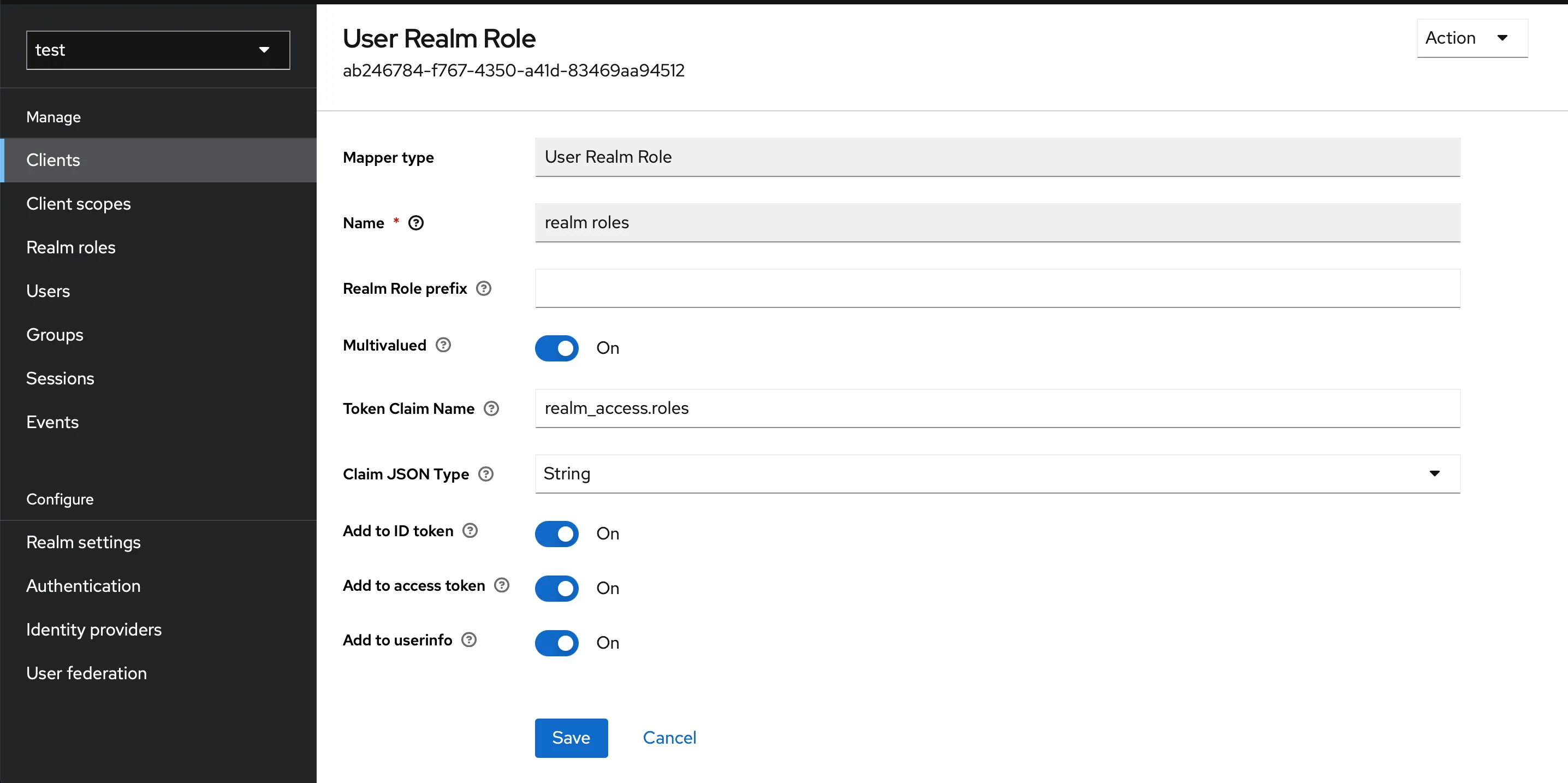Expand the Action dropdown menu
Screen dimensions: 1568x783
[x=1471, y=38]
